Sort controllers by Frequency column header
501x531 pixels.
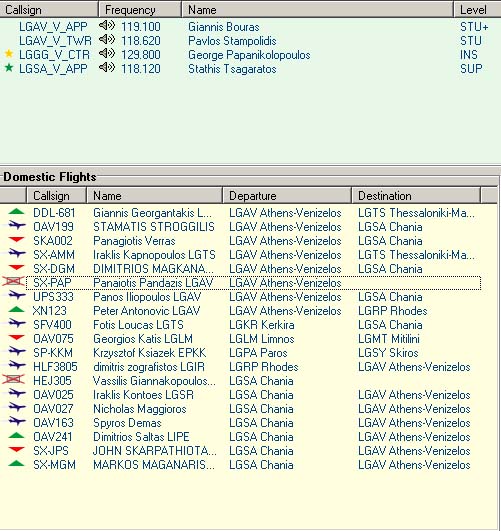coord(140,10)
